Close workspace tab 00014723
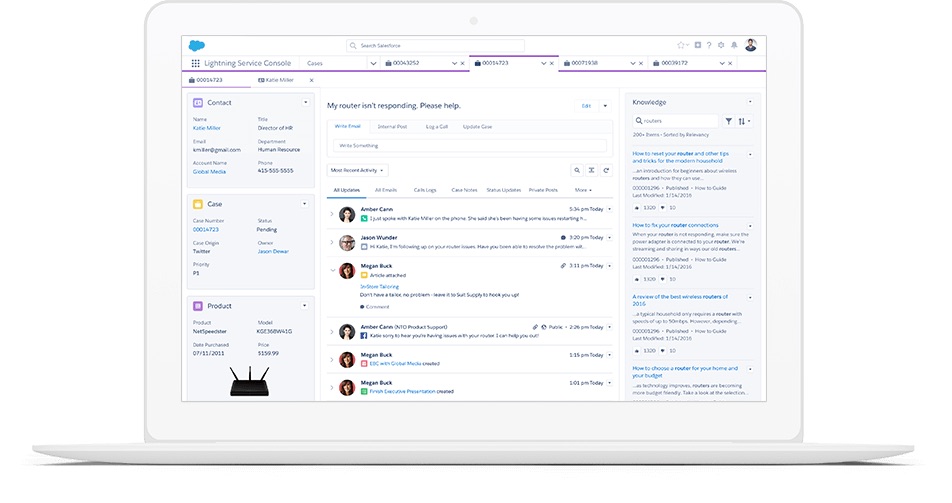952x503 pixels. click(552, 63)
